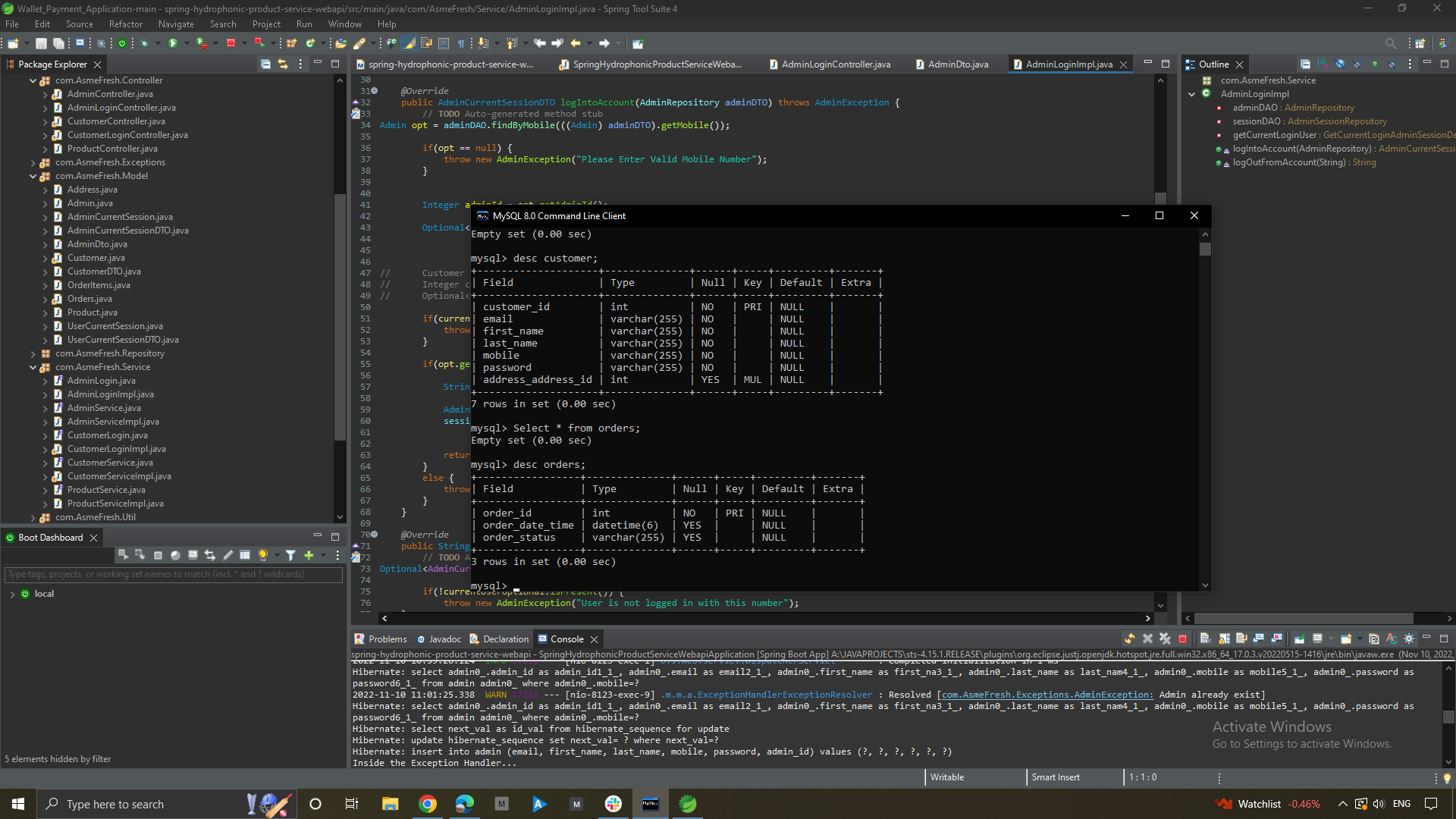This screenshot has height=819, width=1456.
Task: Follow the AdminException link in Console output
Action: coord(1045,694)
